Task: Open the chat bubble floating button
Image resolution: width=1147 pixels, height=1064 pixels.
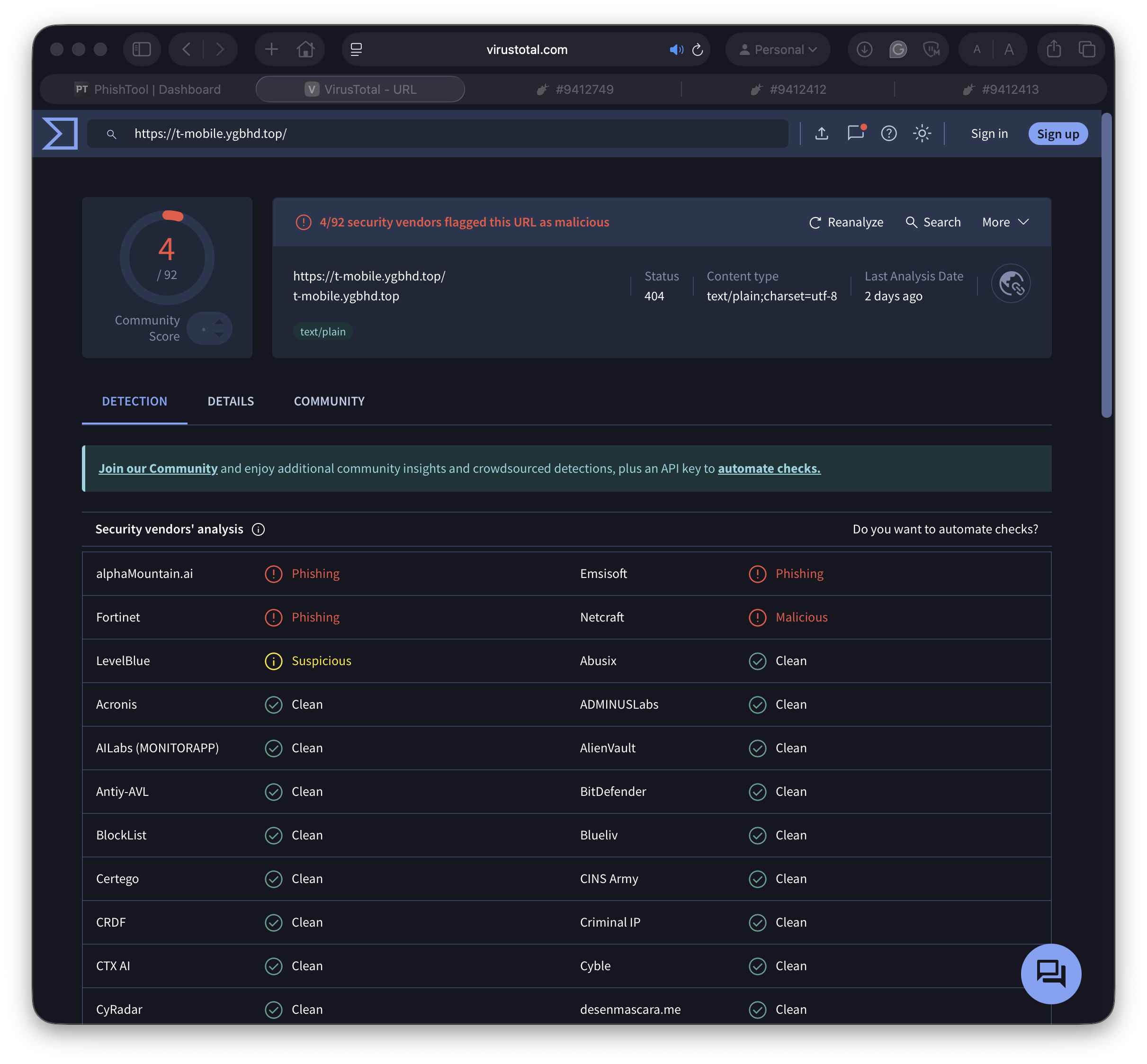Action: click(x=1051, y=974)
